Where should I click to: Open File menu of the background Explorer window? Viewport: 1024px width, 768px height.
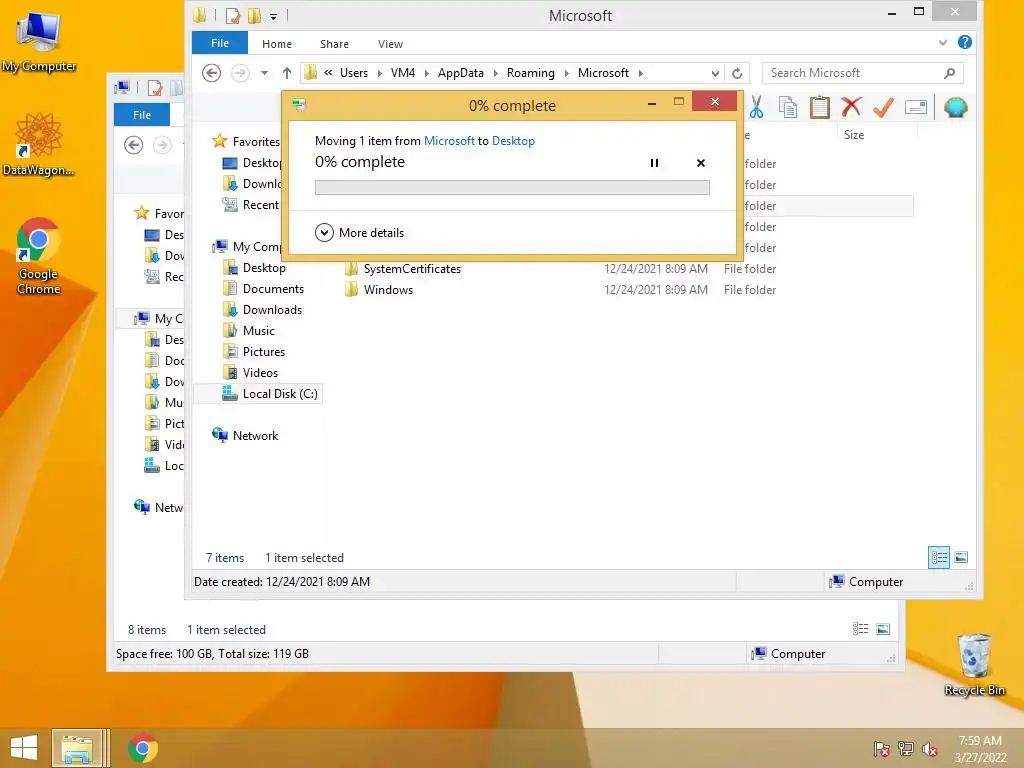coord(142,115)
